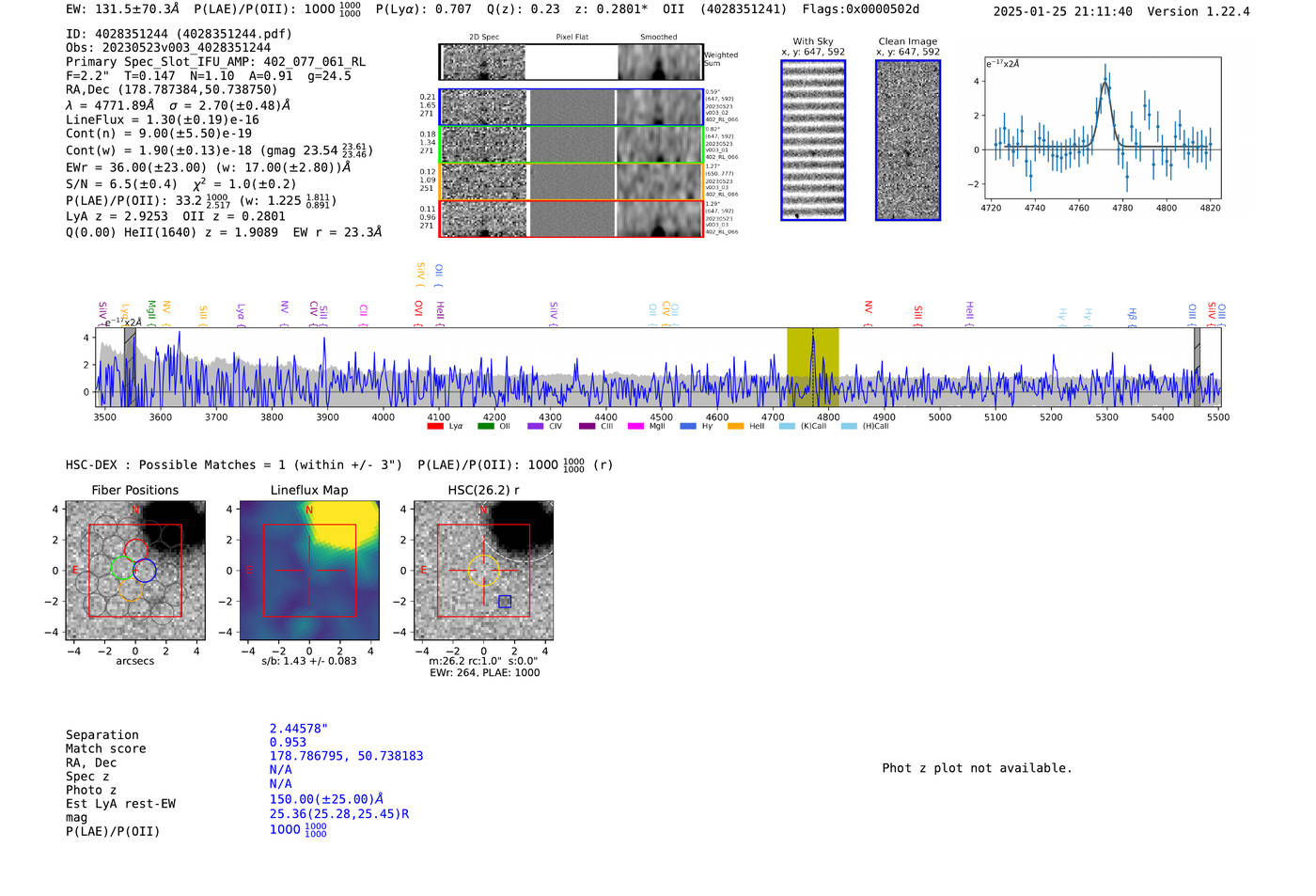The width and height of the screenshot is (1316, 896).
Task: Click the emission line peak in Gaussian fit plot
Action: [x=1105, y=83]
